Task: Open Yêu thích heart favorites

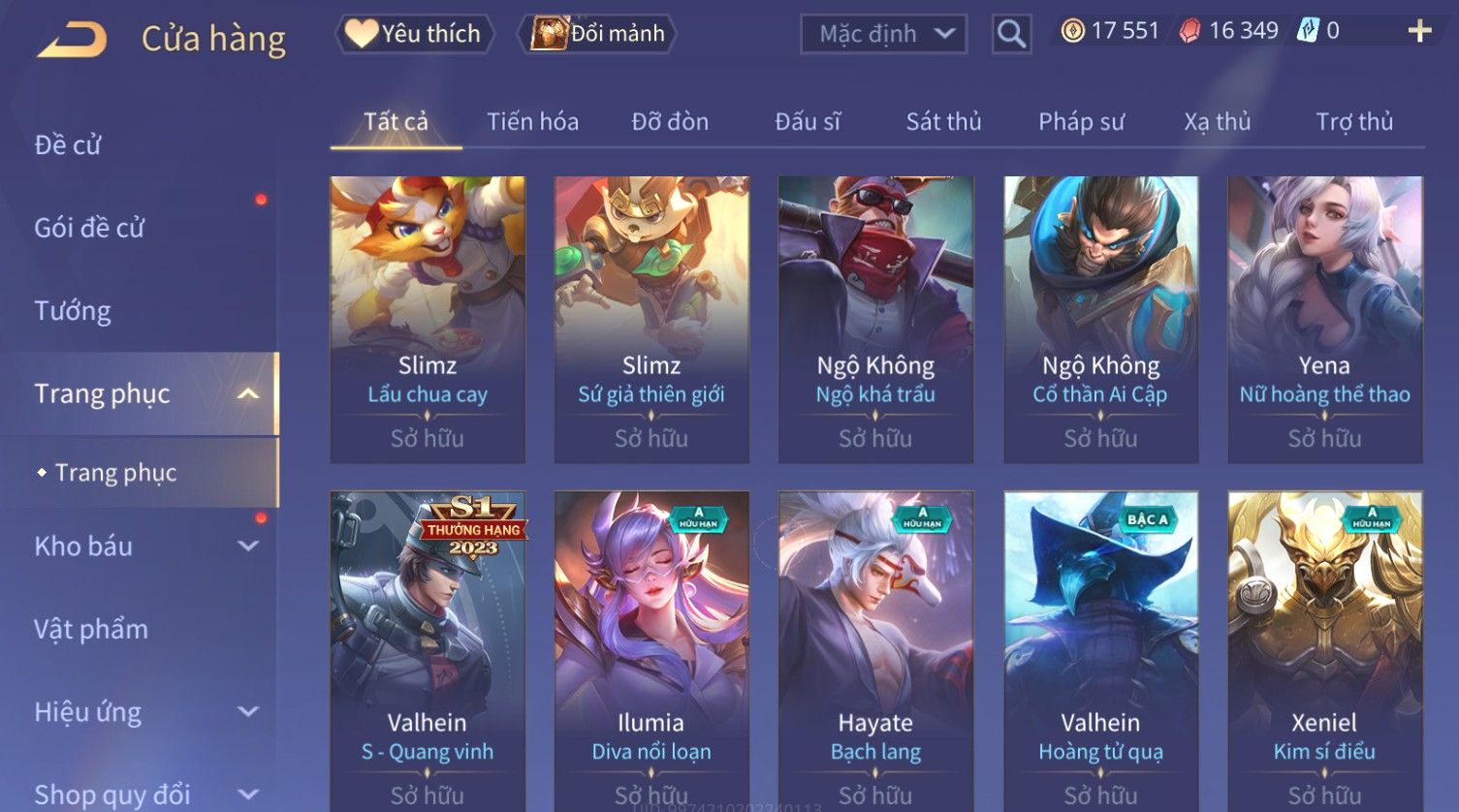Action: coord(415,34)
